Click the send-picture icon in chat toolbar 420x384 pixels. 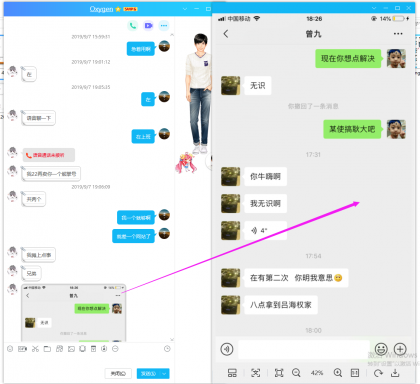point(71,349)
